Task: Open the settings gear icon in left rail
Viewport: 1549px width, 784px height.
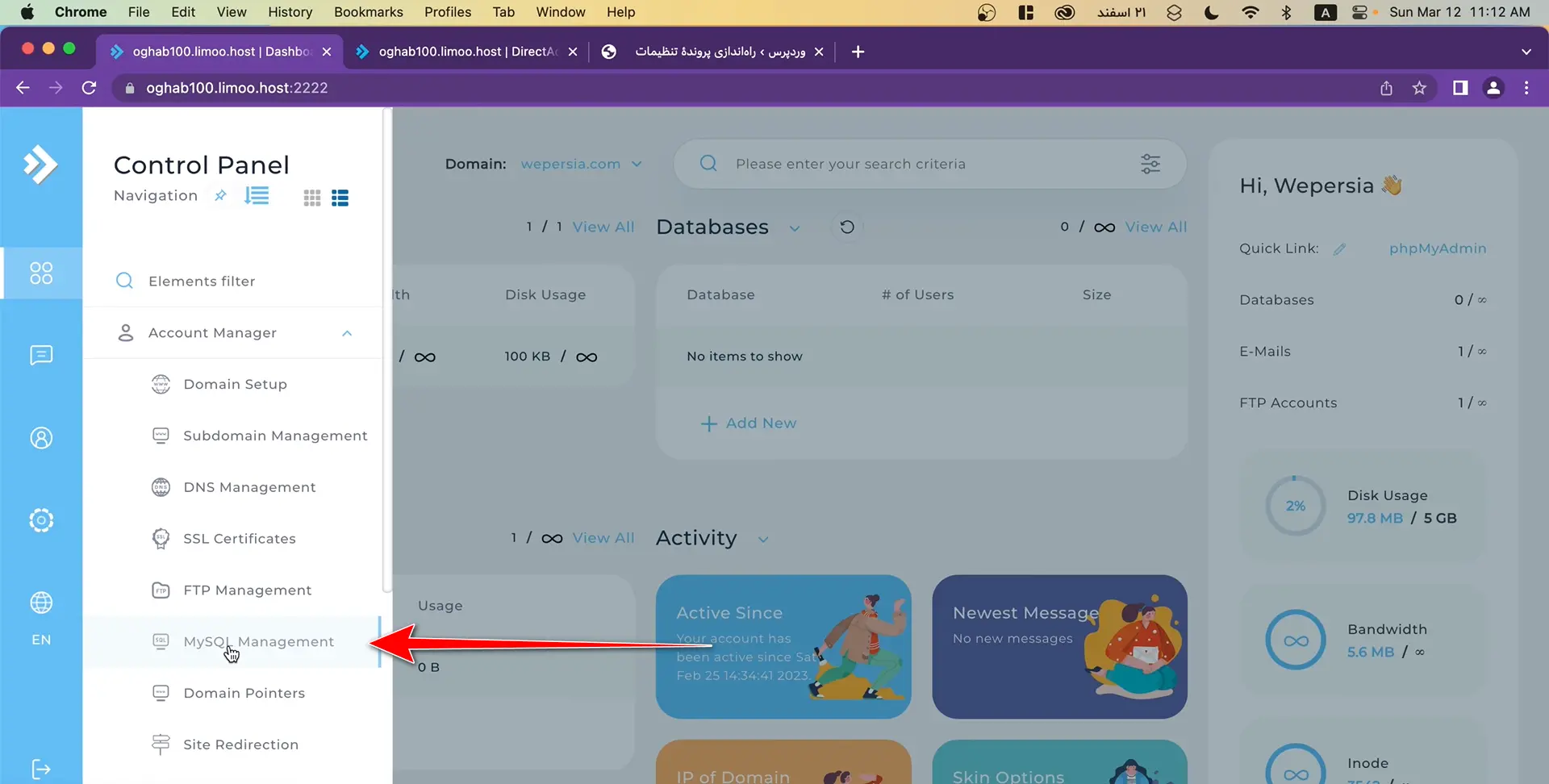Action: point(41,520)
